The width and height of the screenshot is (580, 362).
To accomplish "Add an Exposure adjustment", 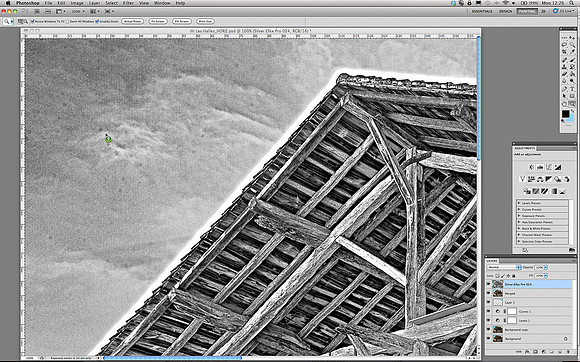I will pos(558,167).
